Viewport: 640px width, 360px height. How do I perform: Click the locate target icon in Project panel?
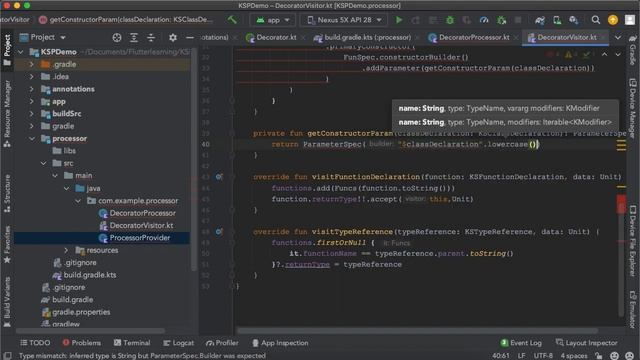(x=117, y=38)
